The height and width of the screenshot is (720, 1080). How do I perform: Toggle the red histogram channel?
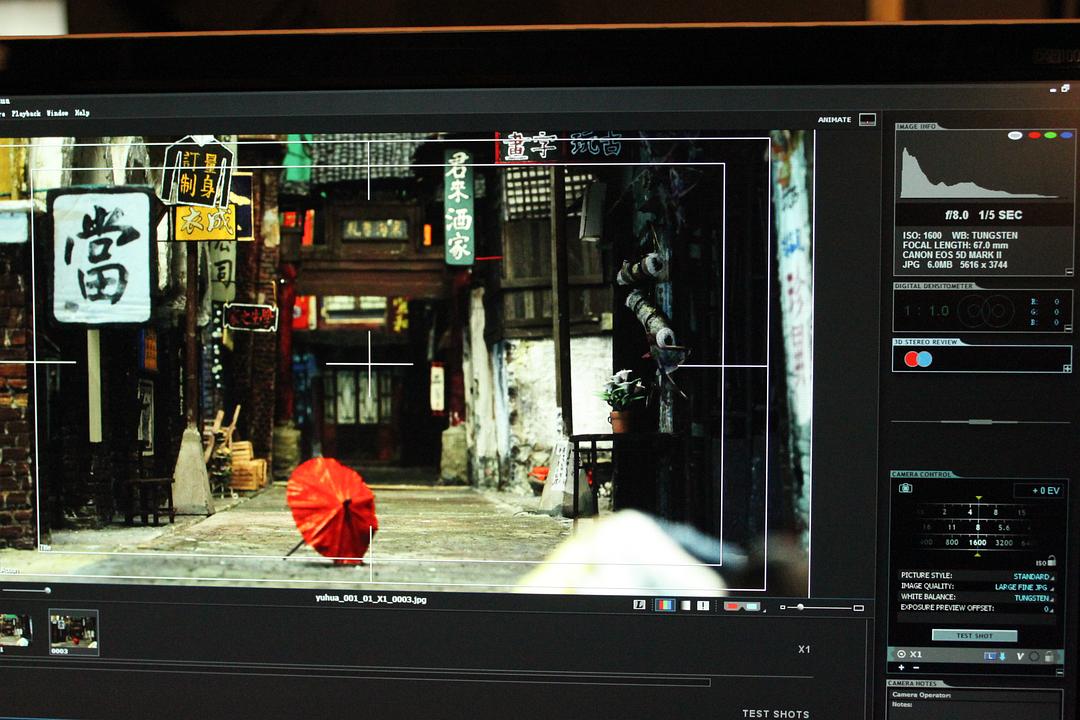pos(1034,135)
